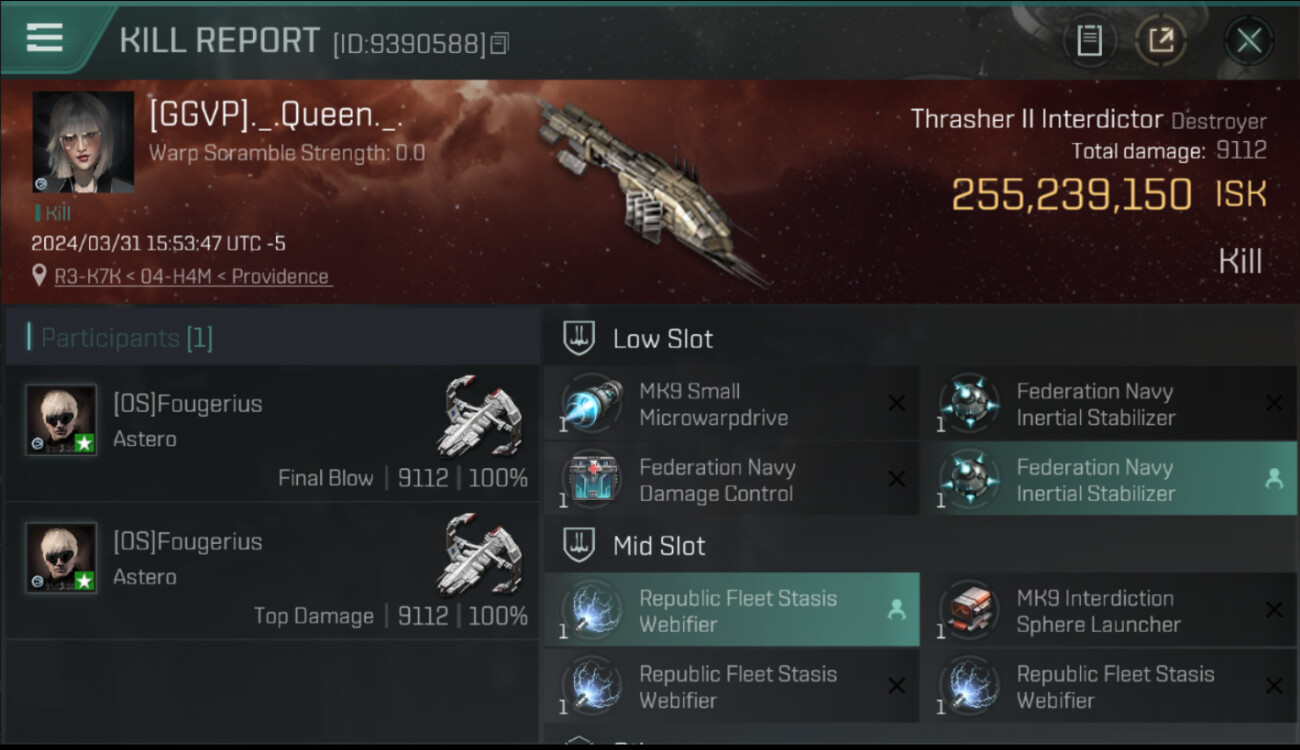Click the victim name [GGVP]._.Queen._.
1300x750 pixels.
[276, 116]
